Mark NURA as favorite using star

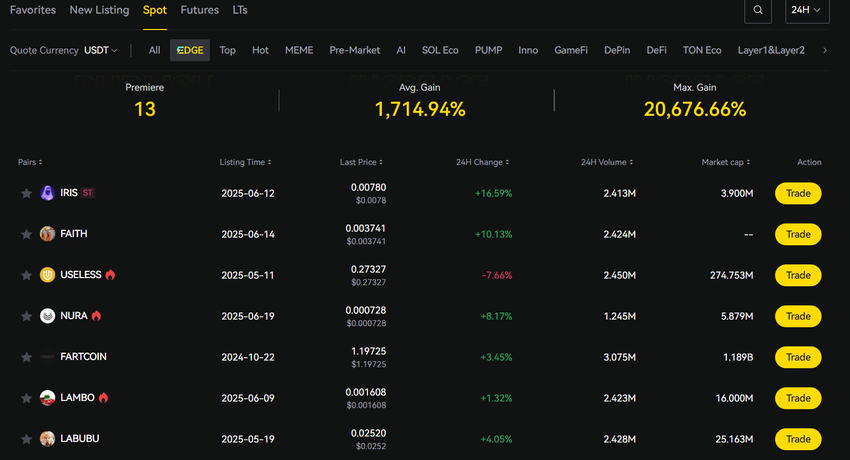(x=26, y=316)
